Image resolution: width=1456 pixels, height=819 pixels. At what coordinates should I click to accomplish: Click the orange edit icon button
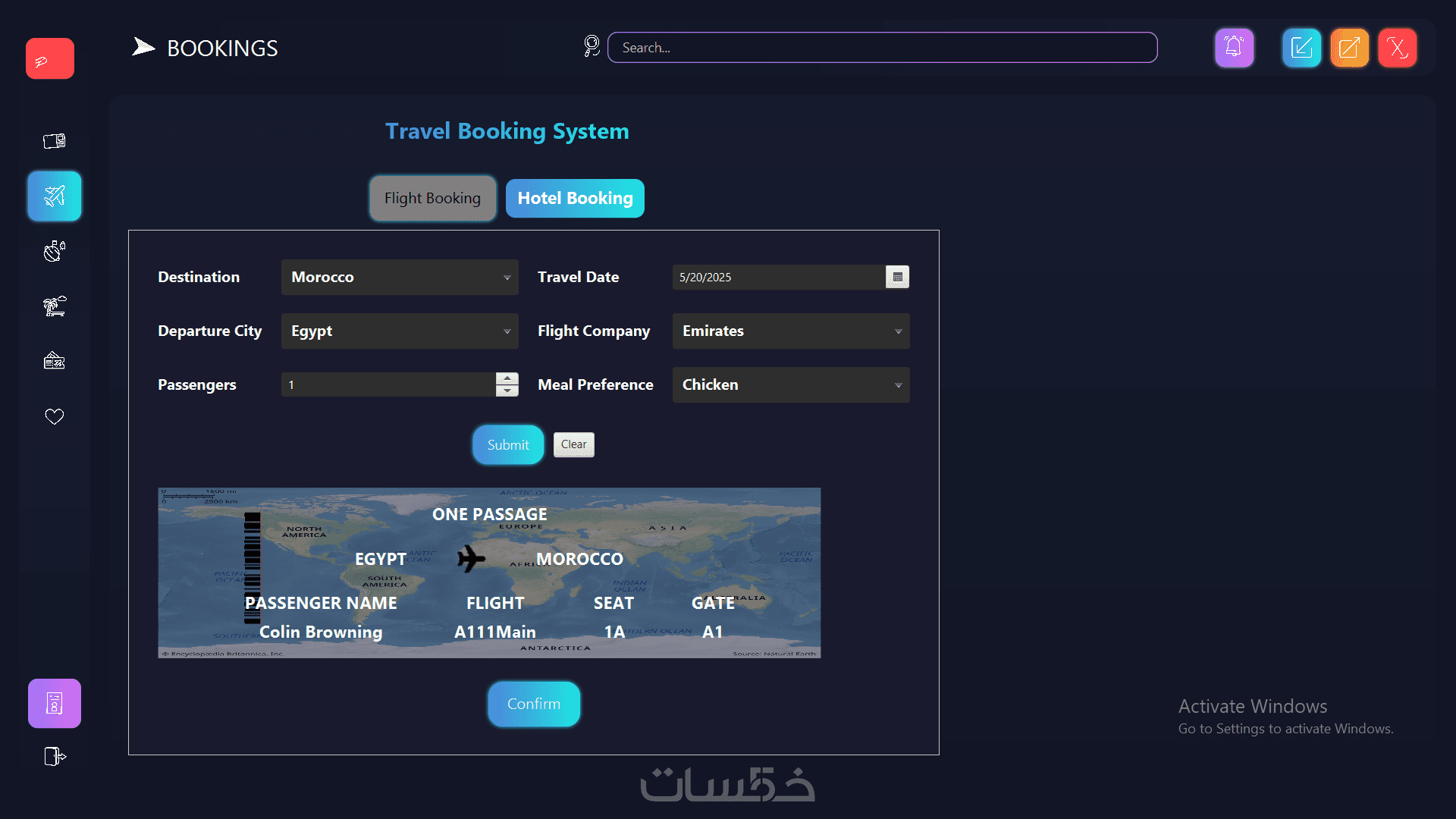(1349, 48)
